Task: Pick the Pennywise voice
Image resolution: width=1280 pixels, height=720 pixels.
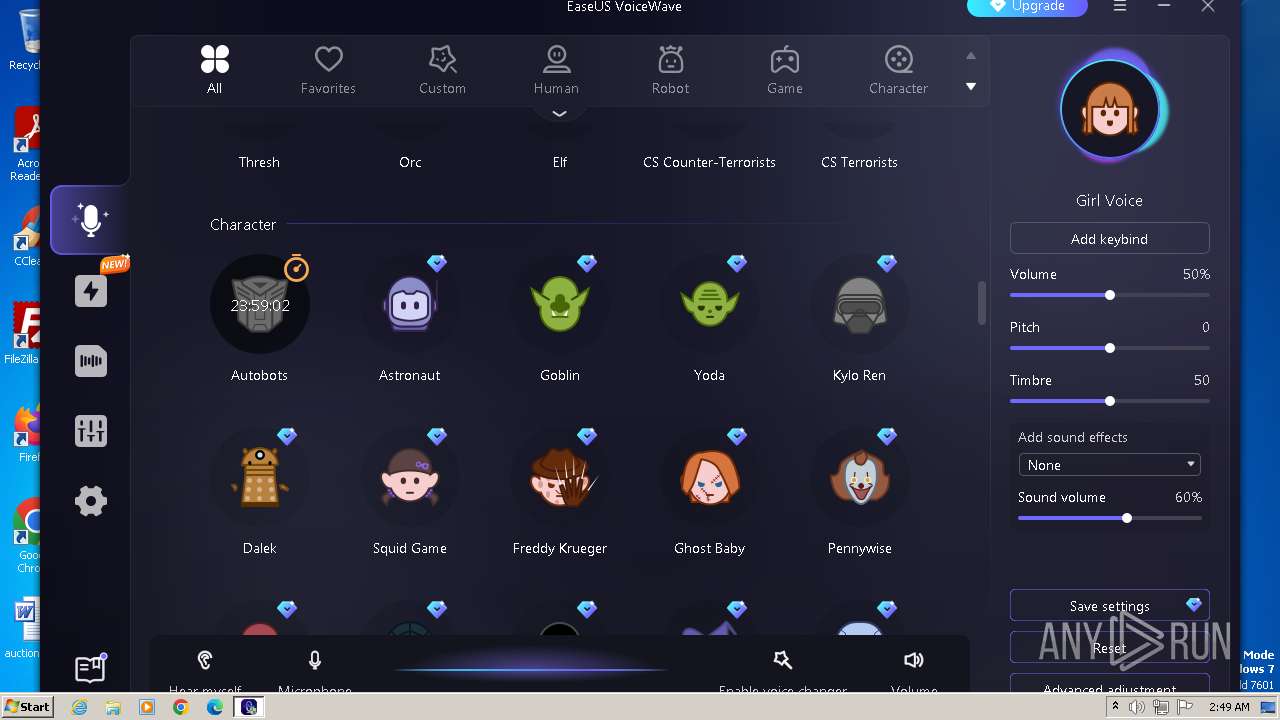Action: (859, 477)
